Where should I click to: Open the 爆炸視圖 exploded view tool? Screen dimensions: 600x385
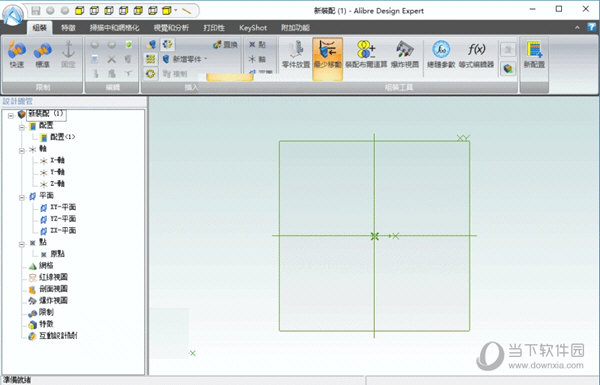pyautogui.click(x=405, y=55)
